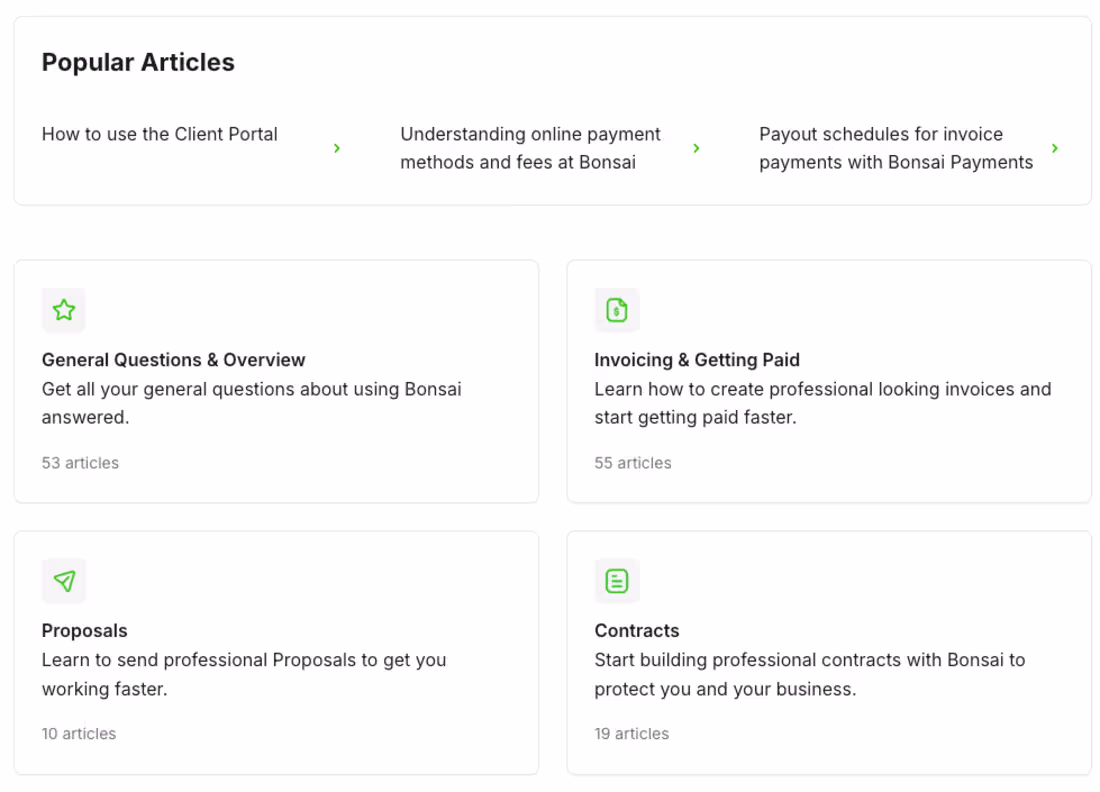Click description text about professional contracts
Viewport: 1100px width, 792px height.
[809, 674]
